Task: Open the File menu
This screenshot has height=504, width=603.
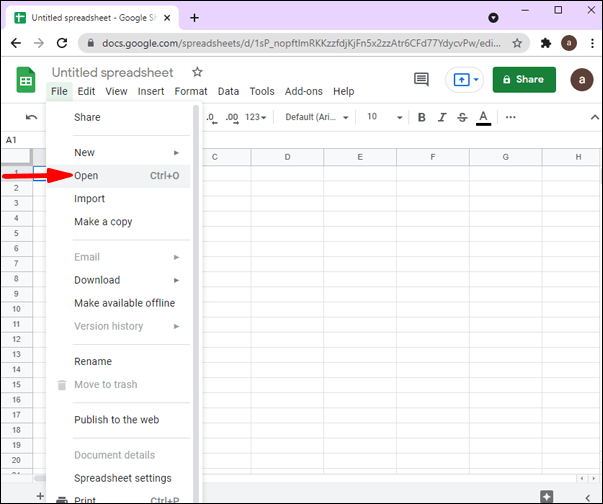Action: tap(59, 91)
